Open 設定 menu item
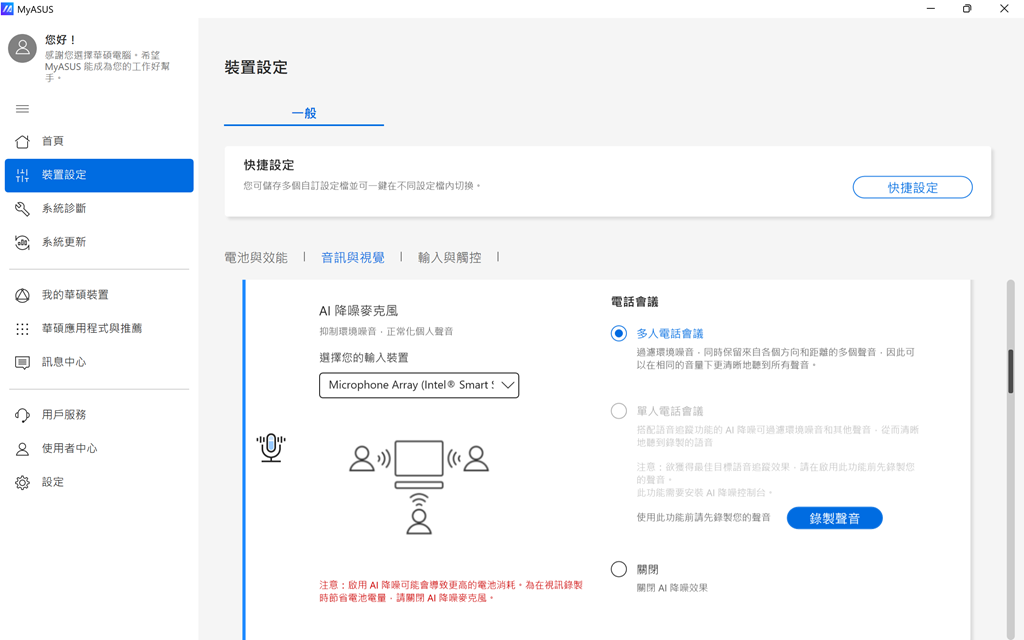This screenshot has height=640, width=1024. pos(99,483)
